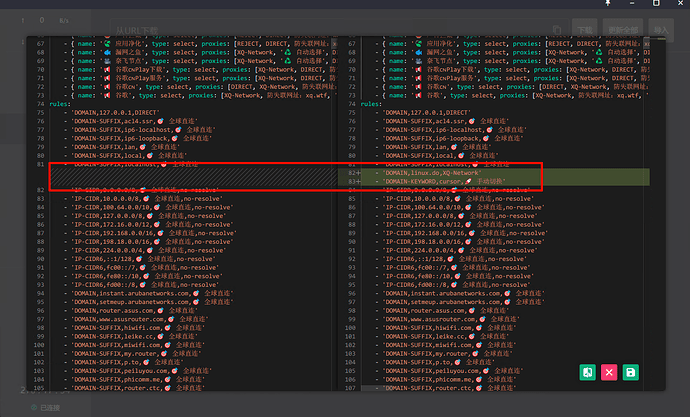Click 'DOMAIN-SUFFIX,ip6-localhost' line in right pane
This screenshot has width=690, height=417.
pos(455,130)
